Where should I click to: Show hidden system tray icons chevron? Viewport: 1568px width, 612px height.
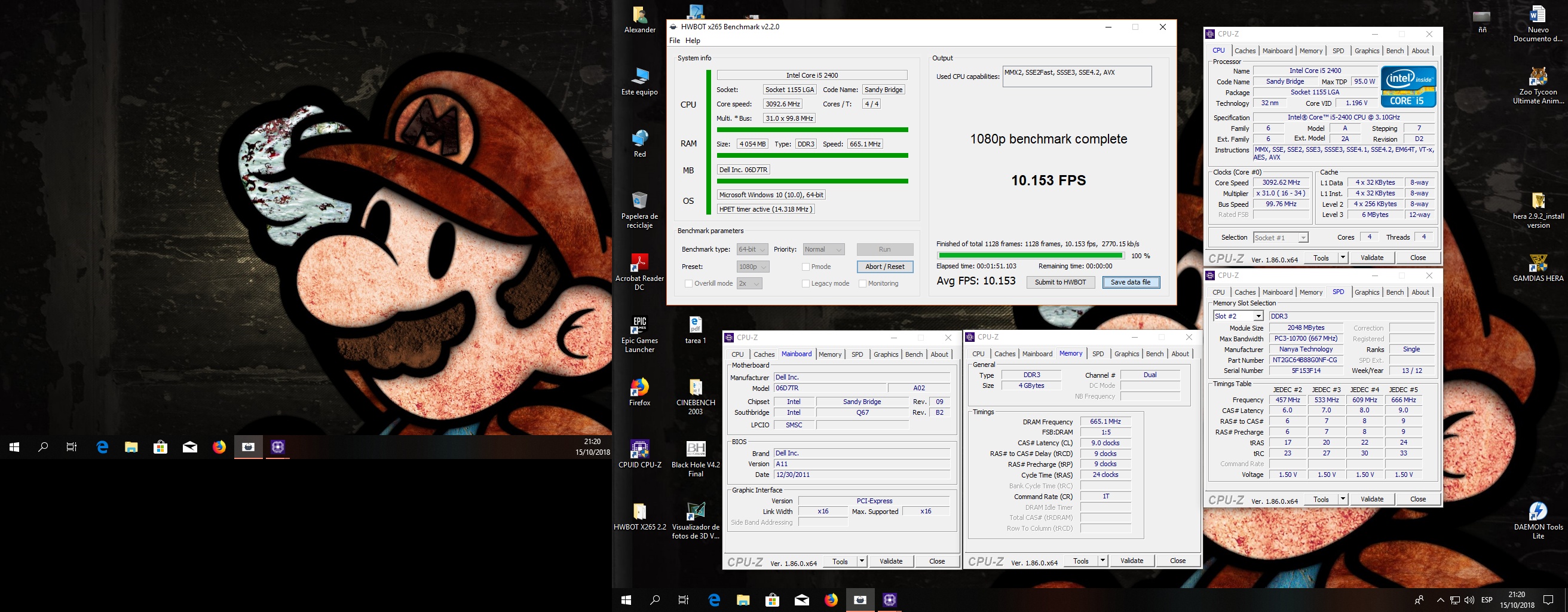(1440, 600)
